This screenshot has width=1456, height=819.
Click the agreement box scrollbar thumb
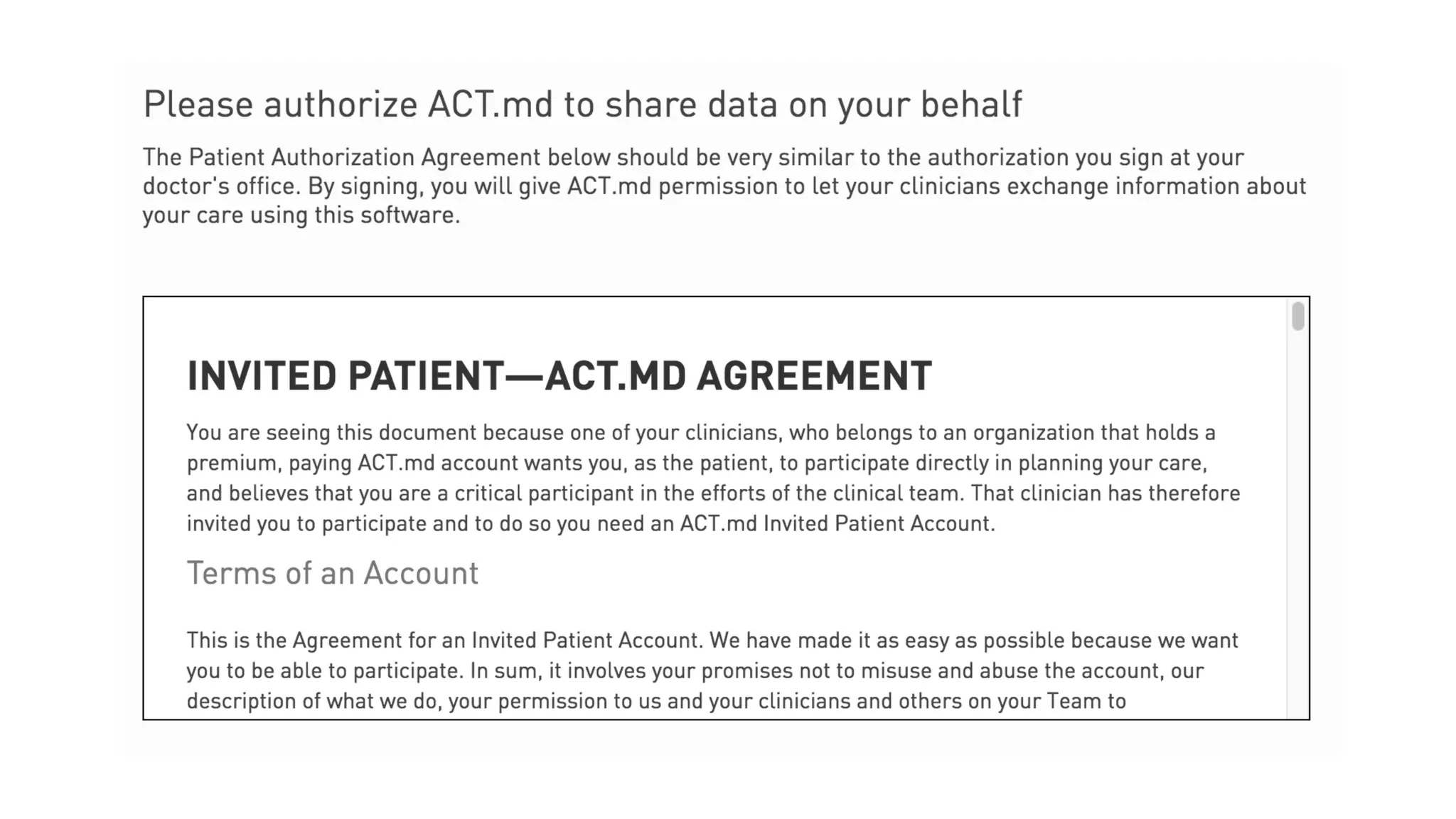(1298, 316)
